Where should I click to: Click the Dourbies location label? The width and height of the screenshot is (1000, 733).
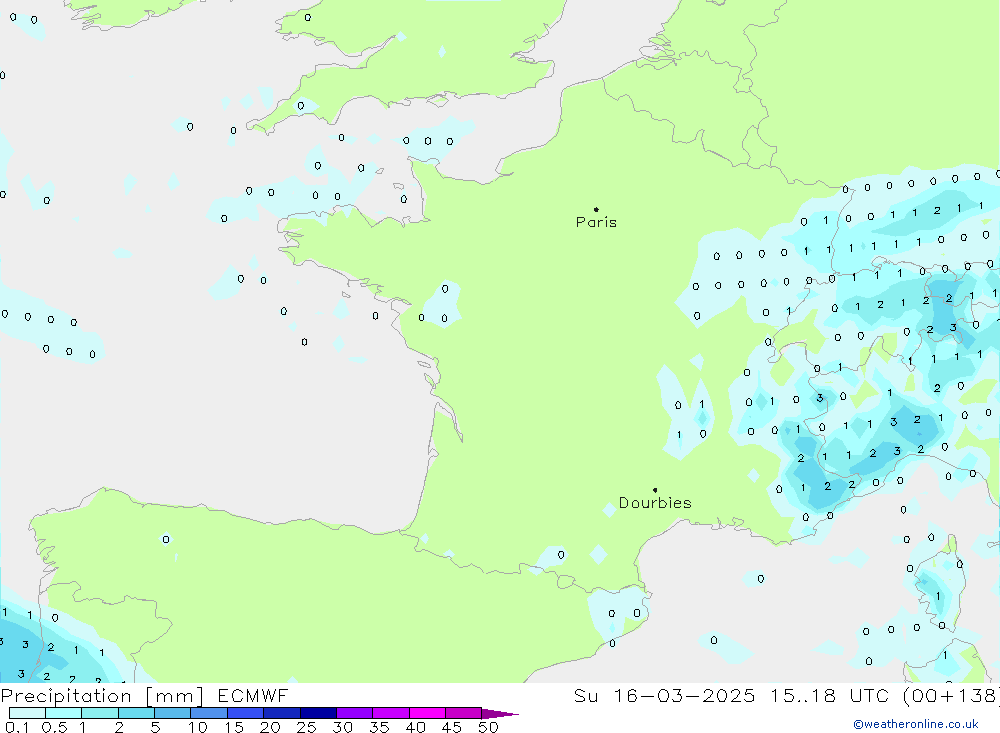point(655,503)
